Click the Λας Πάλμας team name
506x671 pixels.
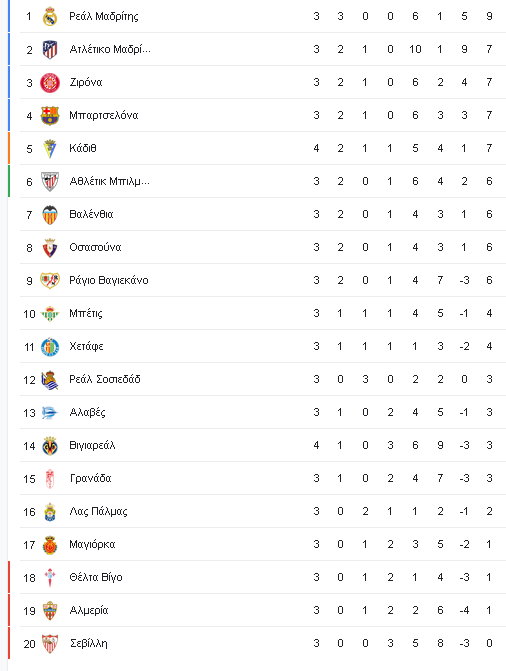pyautogui.click(x=98, y=512)
